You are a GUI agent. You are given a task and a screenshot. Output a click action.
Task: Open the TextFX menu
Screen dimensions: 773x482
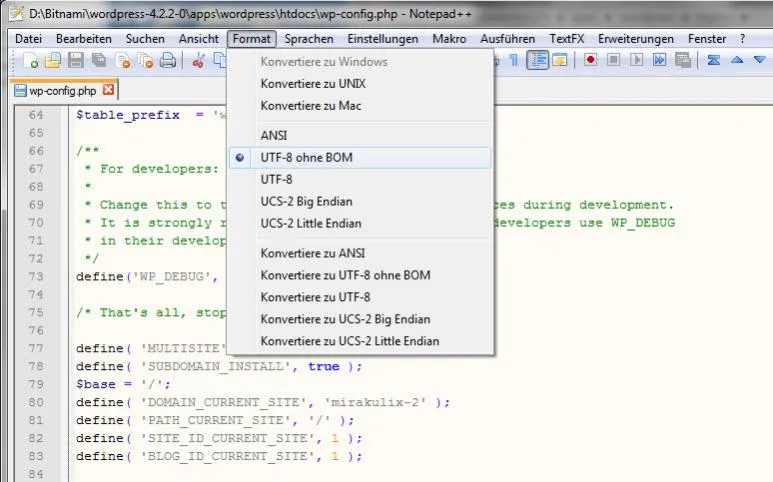(566, 39)
